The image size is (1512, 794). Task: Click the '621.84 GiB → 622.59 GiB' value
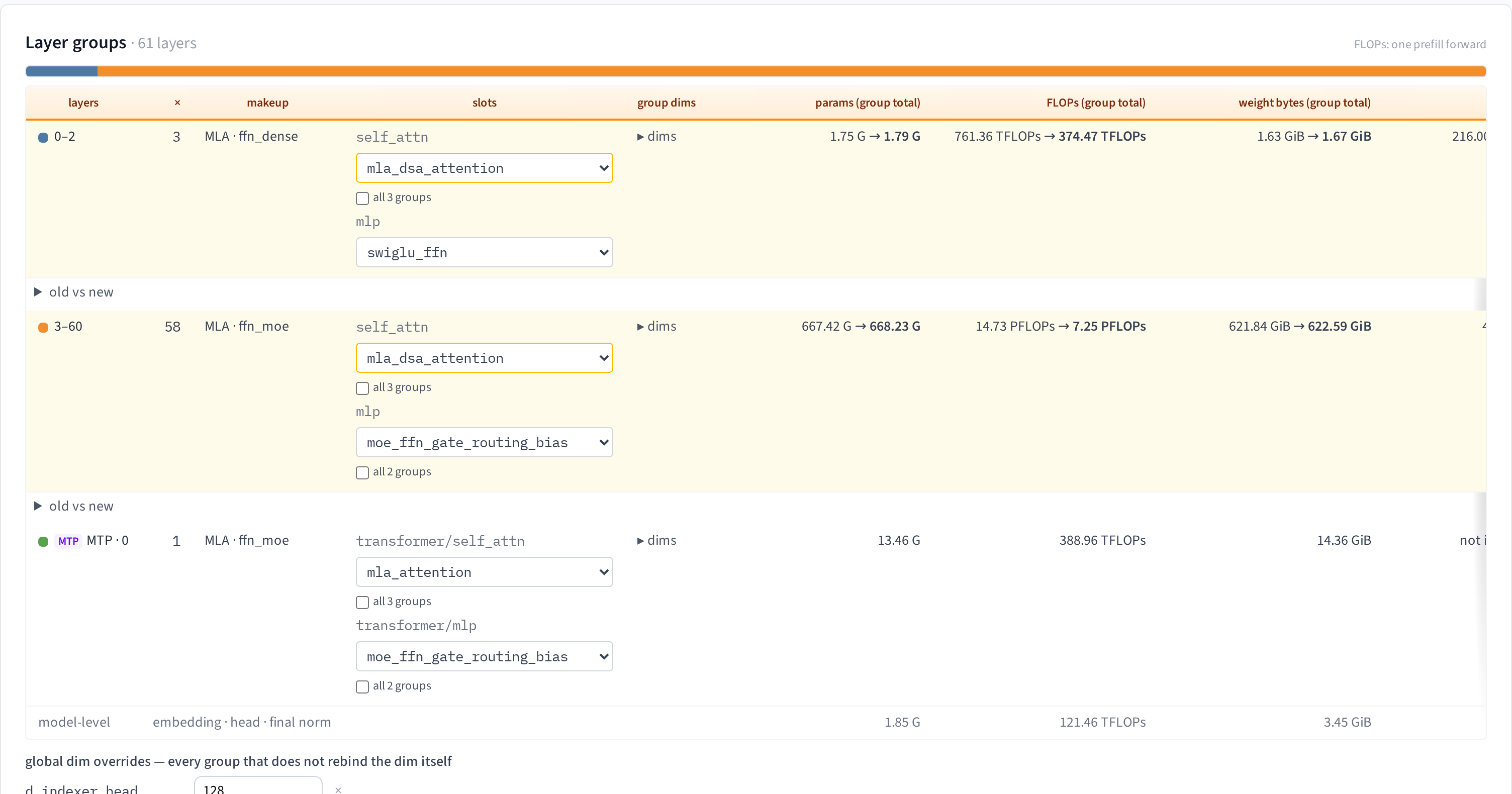(x=1299, y=327)
